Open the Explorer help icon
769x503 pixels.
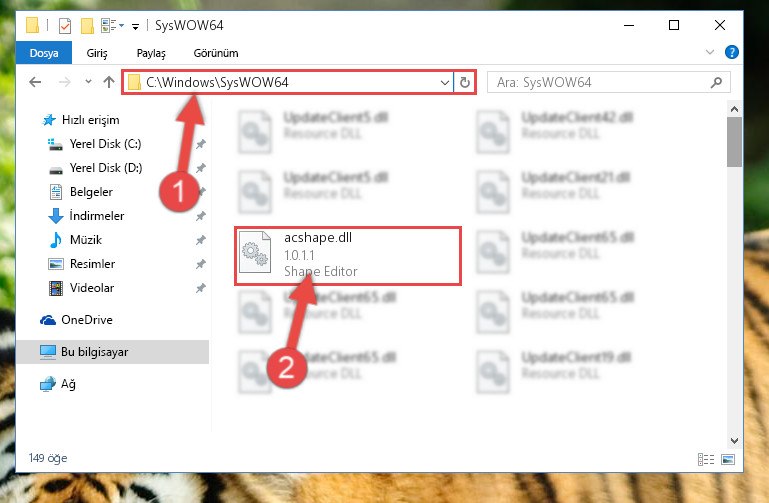(x=731, y=52)
